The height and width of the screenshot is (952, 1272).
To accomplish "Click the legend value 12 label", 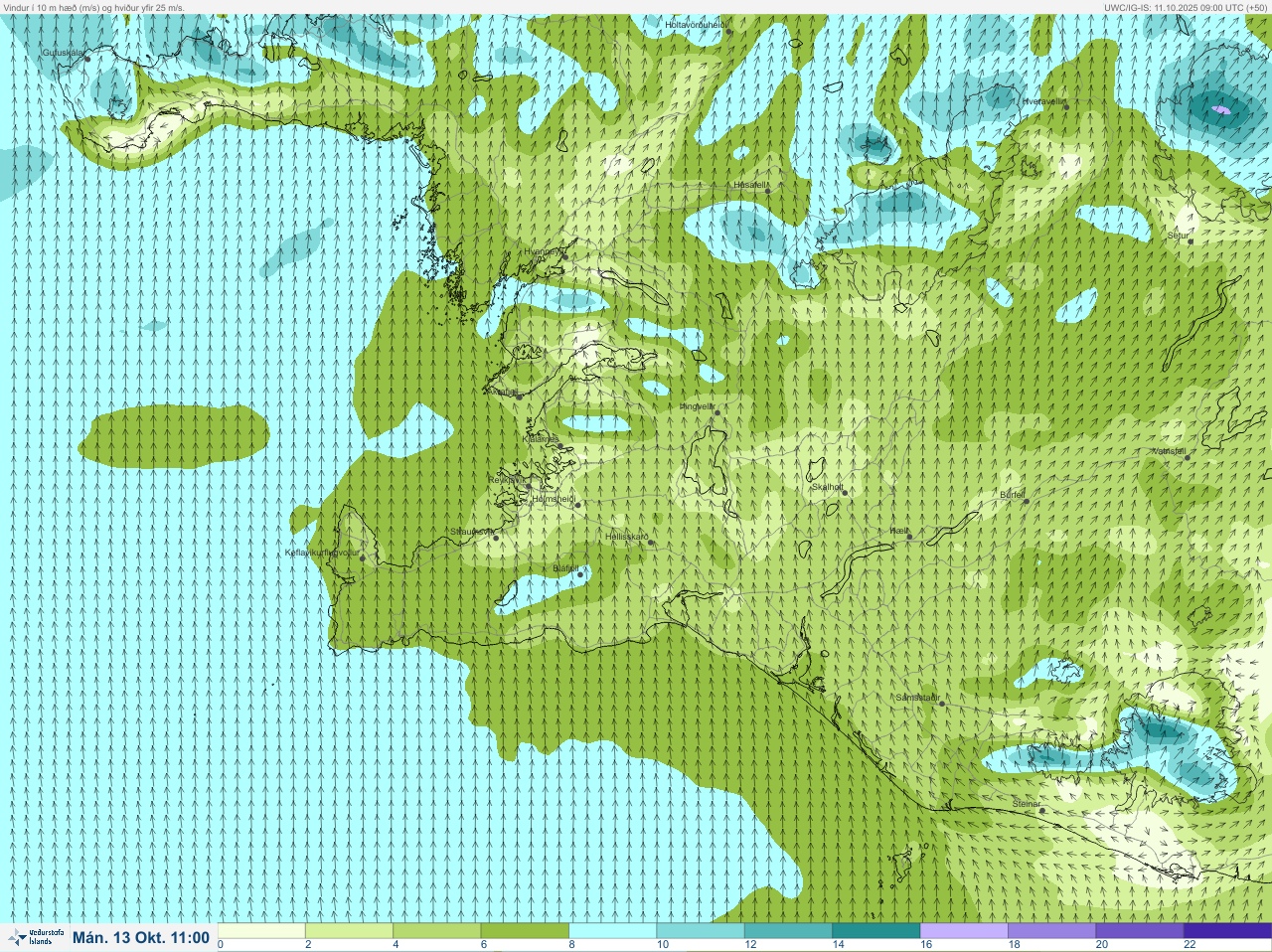I will coord(750,945).
